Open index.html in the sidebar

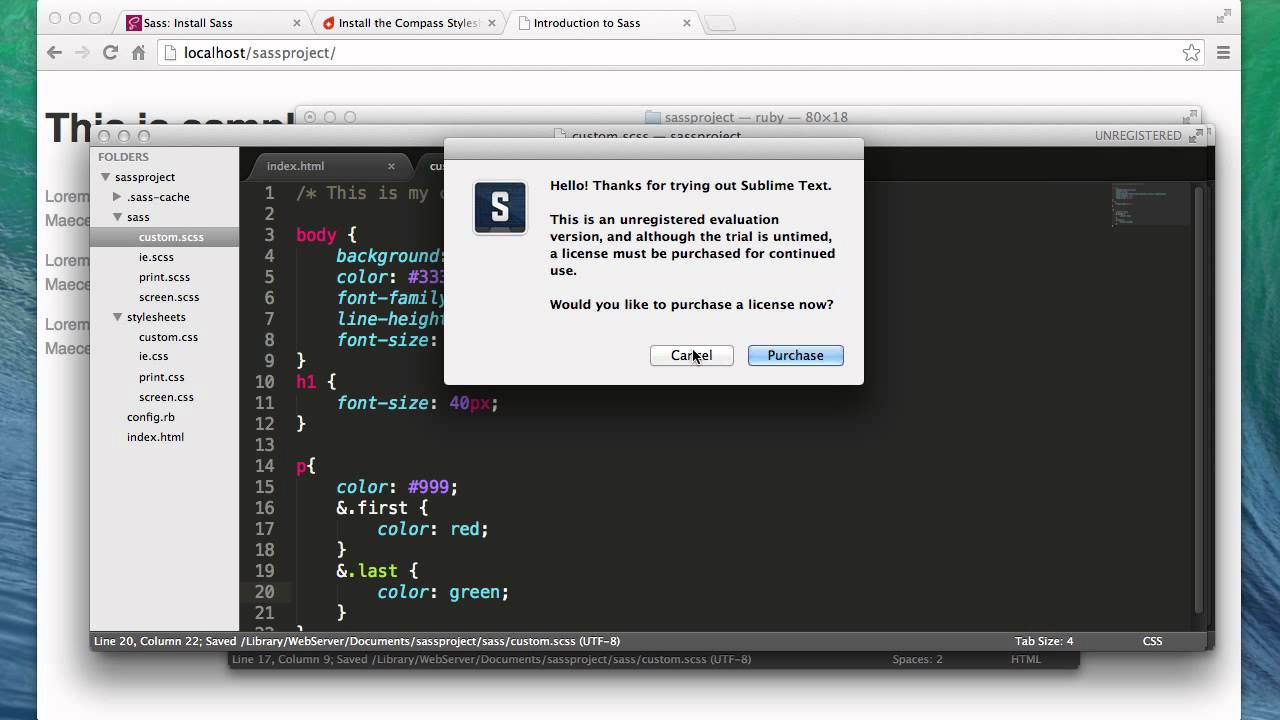(x=155, y=437)
